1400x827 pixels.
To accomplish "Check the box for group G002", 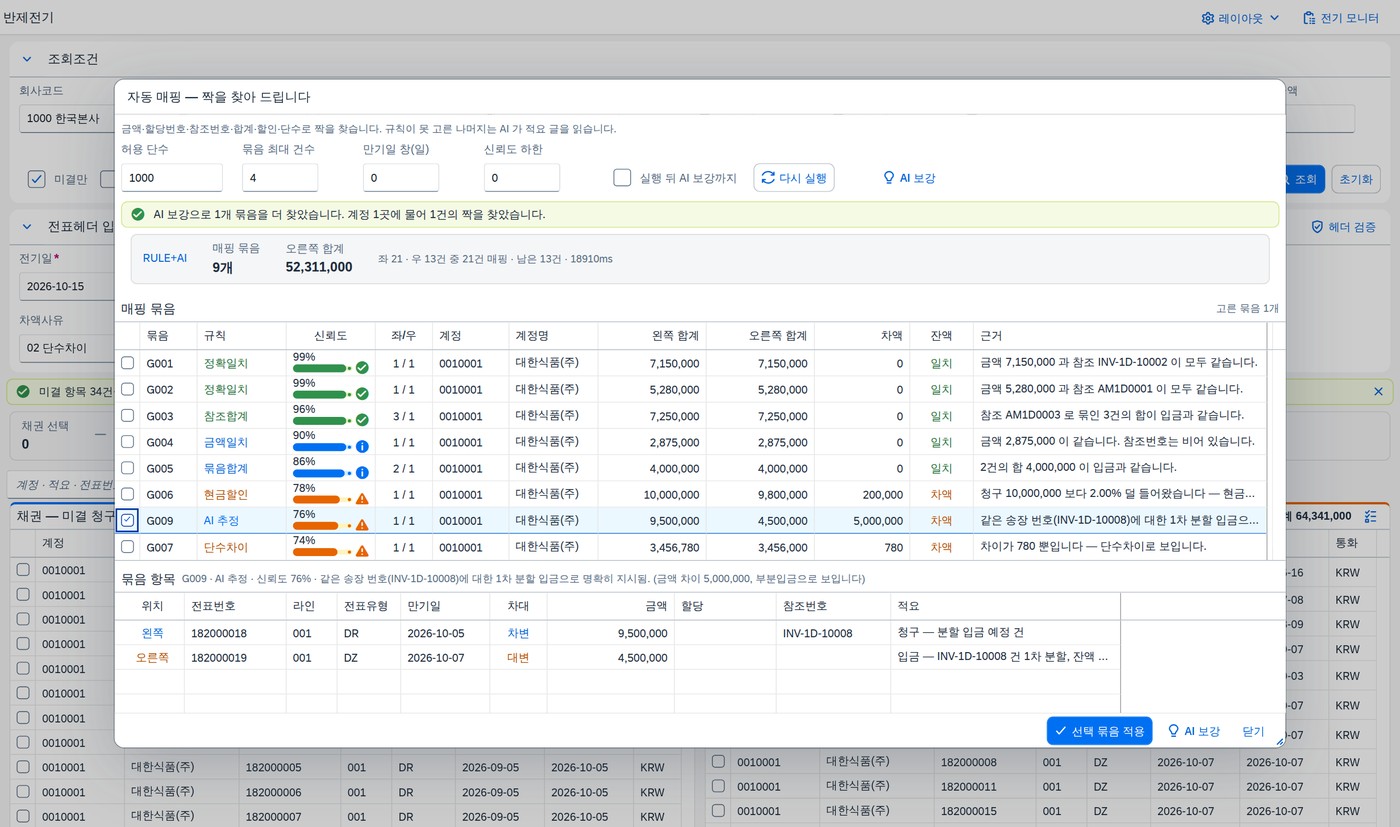I will (128, 389).
